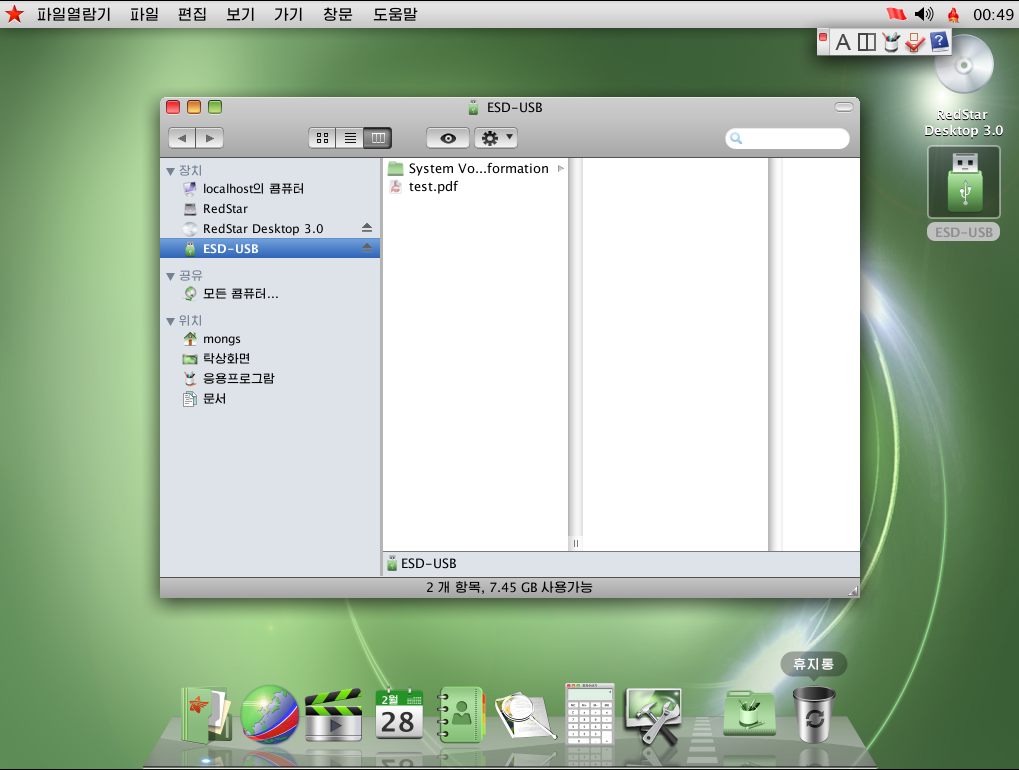Launch the clapperboard video player from the dock
Image resolution: width=1019 pixels, height=770 pixels.
tap(333, 715)
